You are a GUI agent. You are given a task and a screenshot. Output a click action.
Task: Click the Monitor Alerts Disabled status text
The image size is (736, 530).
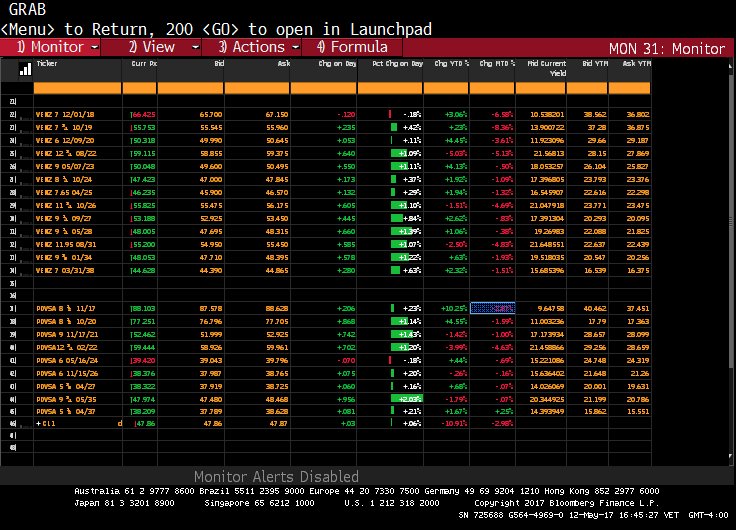coord(276,476)
